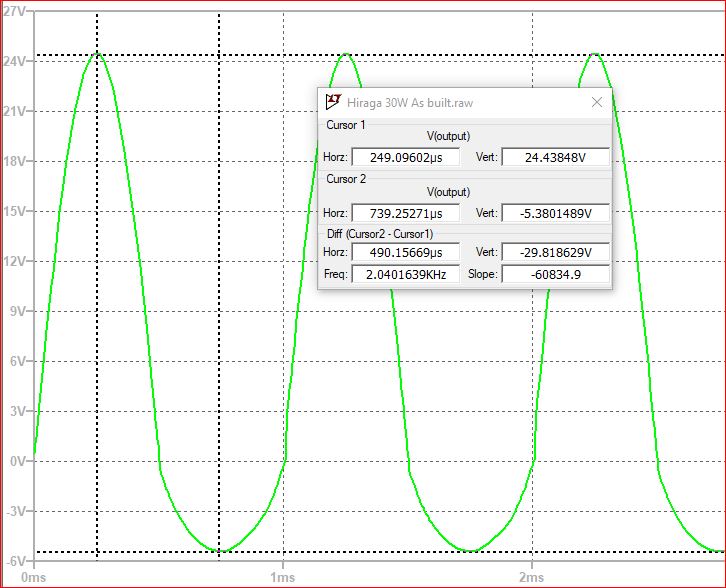Select Cursor 2 Horz field 739.25271µs
Image resolution: width=726 pixels, height=588 pixels.
click(406, 213)
